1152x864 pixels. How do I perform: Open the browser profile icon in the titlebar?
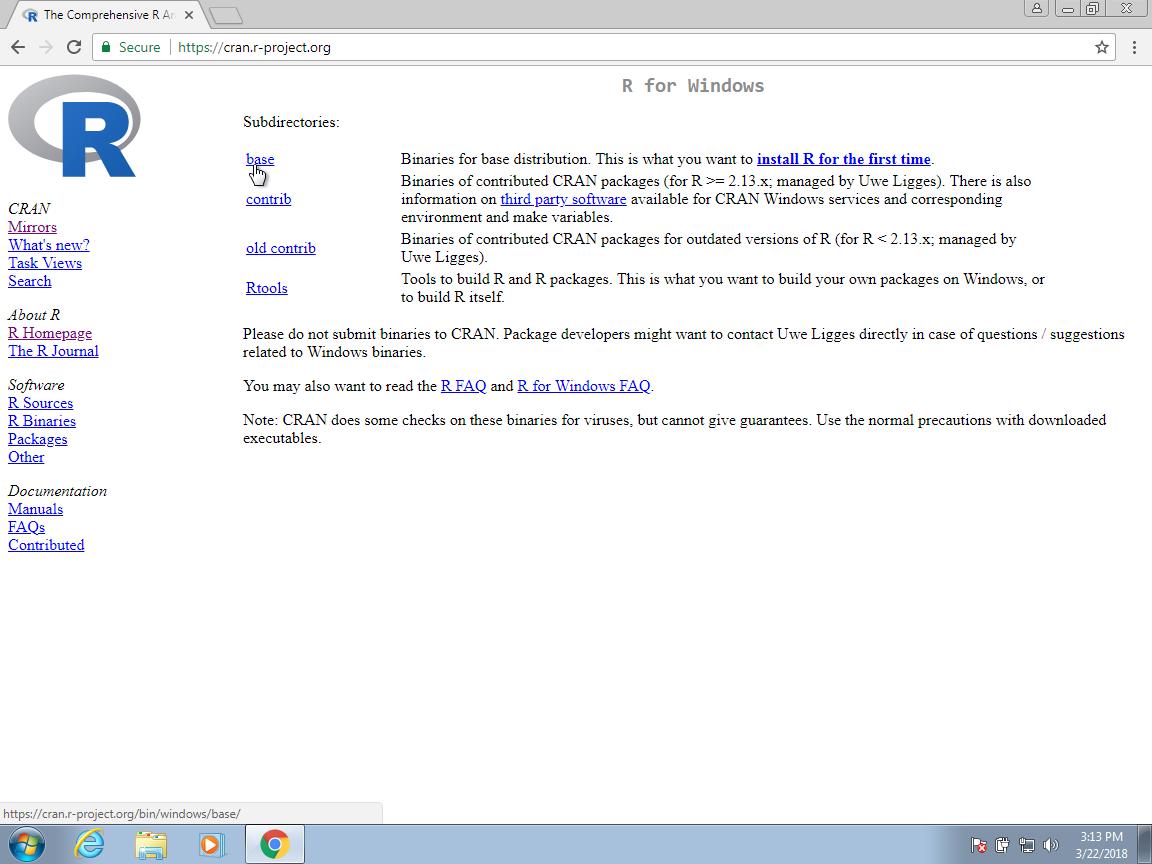1036,8
